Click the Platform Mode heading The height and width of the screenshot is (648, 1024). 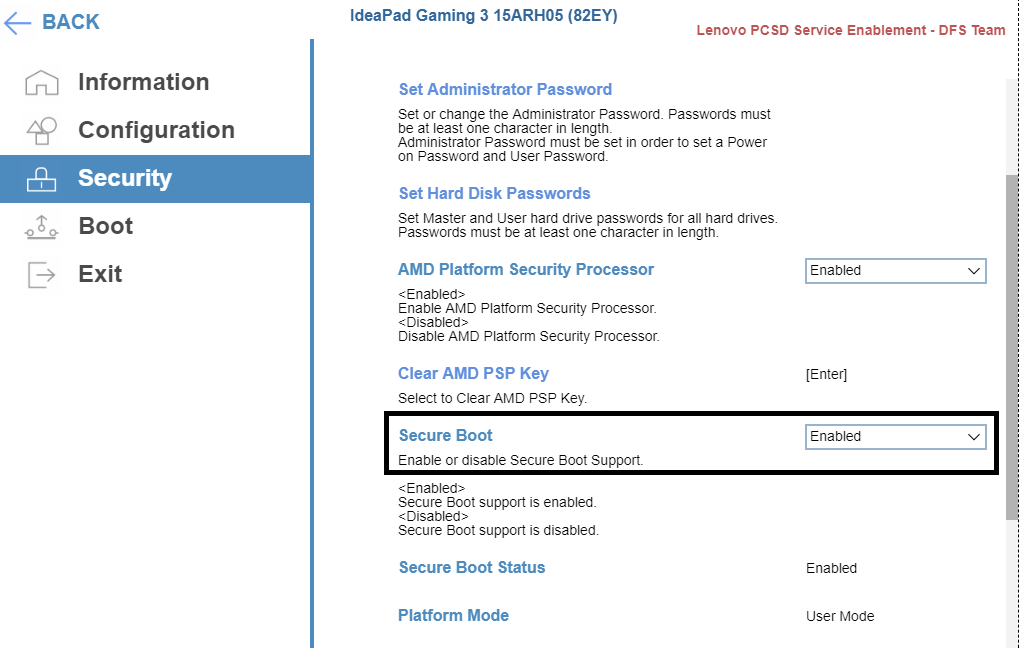[453, 615]
